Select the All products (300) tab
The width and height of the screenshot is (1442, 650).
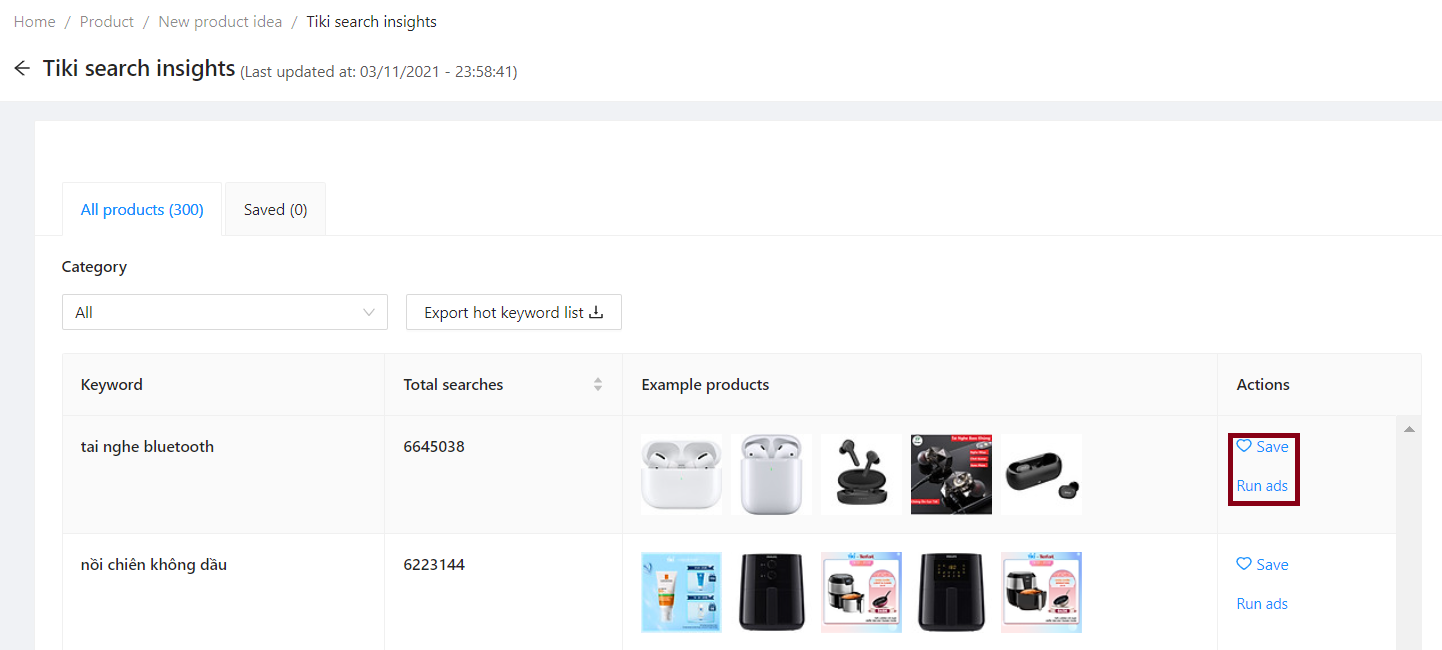click(x=142, y=210)
